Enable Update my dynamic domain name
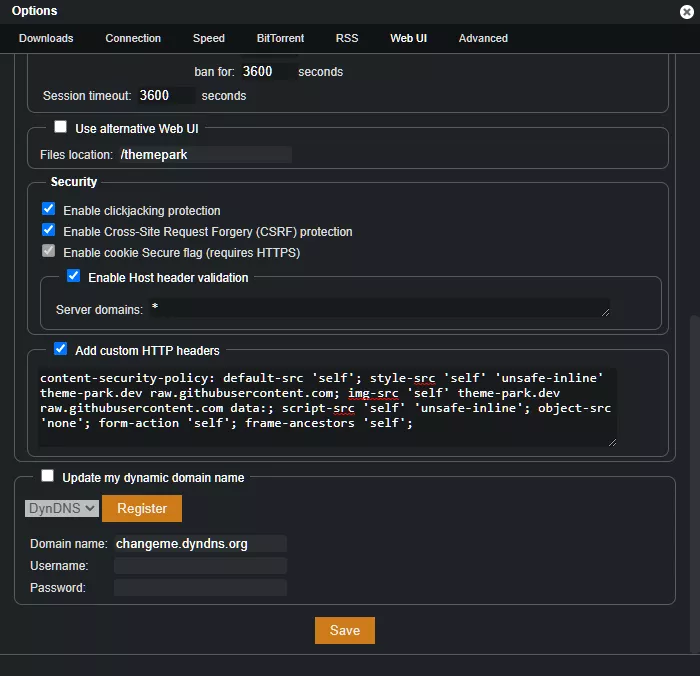This screenshot has height=676, width=700. 48,477
